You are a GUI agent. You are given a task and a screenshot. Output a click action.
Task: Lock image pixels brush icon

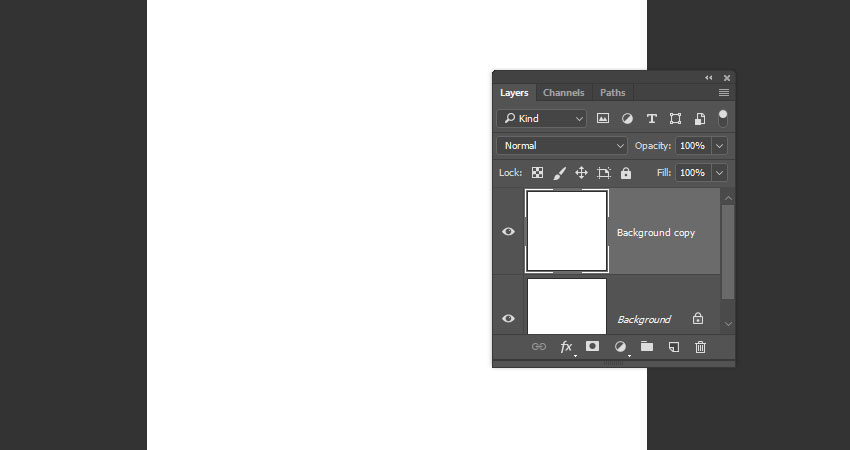(559, 173)
